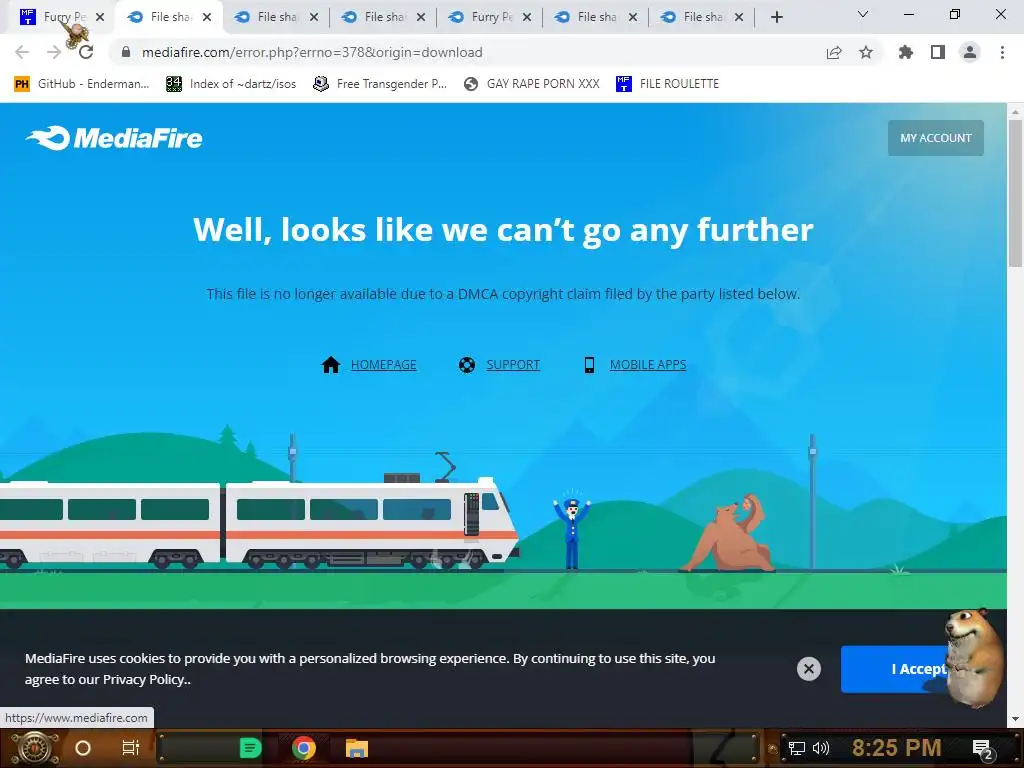Image resolution: width=1024 pixels, height=768 pixels.
Task: Click the phone icon beside Mobile Apps
Action: click(589, 364)
